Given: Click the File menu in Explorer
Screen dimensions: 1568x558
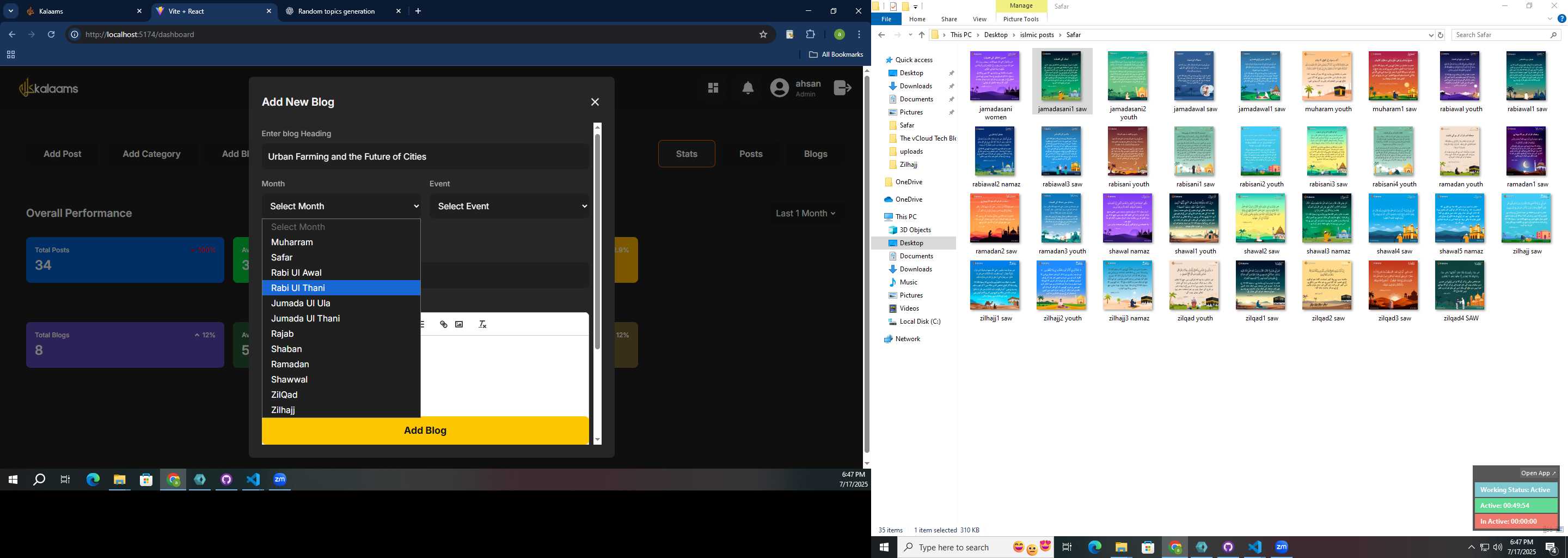Looking at the screenshot, I should 886,19.
